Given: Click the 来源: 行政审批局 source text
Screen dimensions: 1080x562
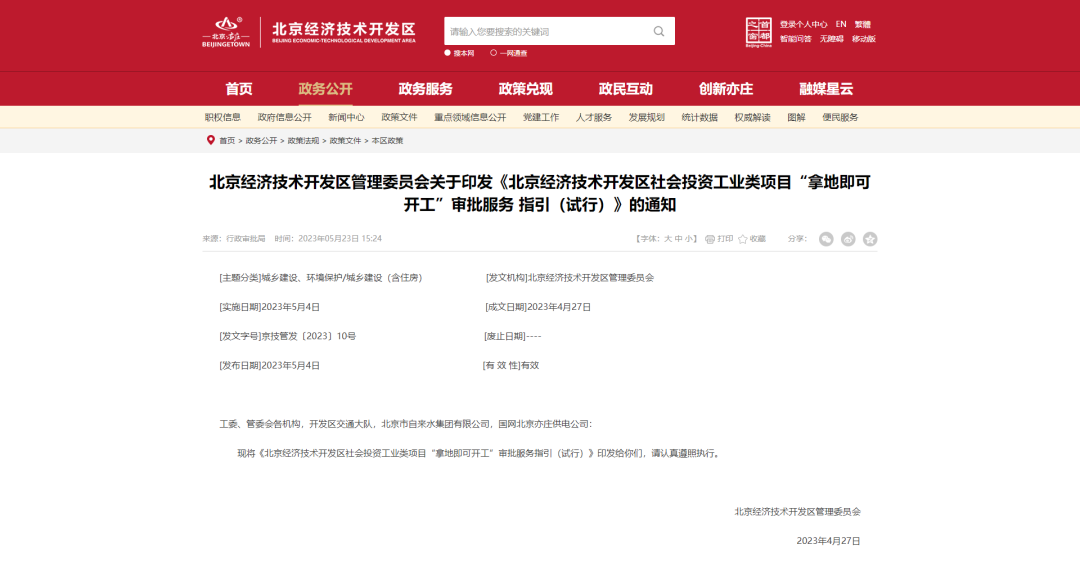Looking at the screenshot, I should [x=233, y=239].
